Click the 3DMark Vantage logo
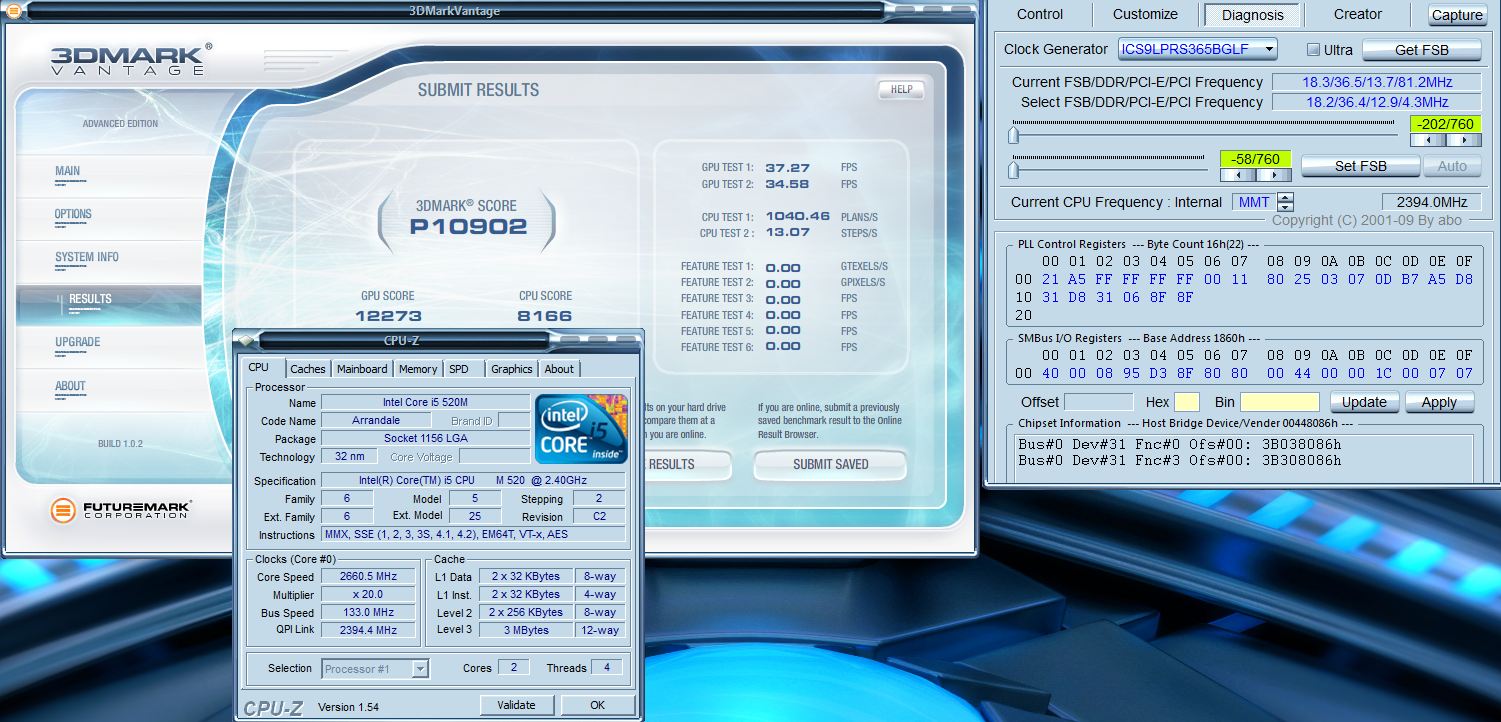 point(130,59)
